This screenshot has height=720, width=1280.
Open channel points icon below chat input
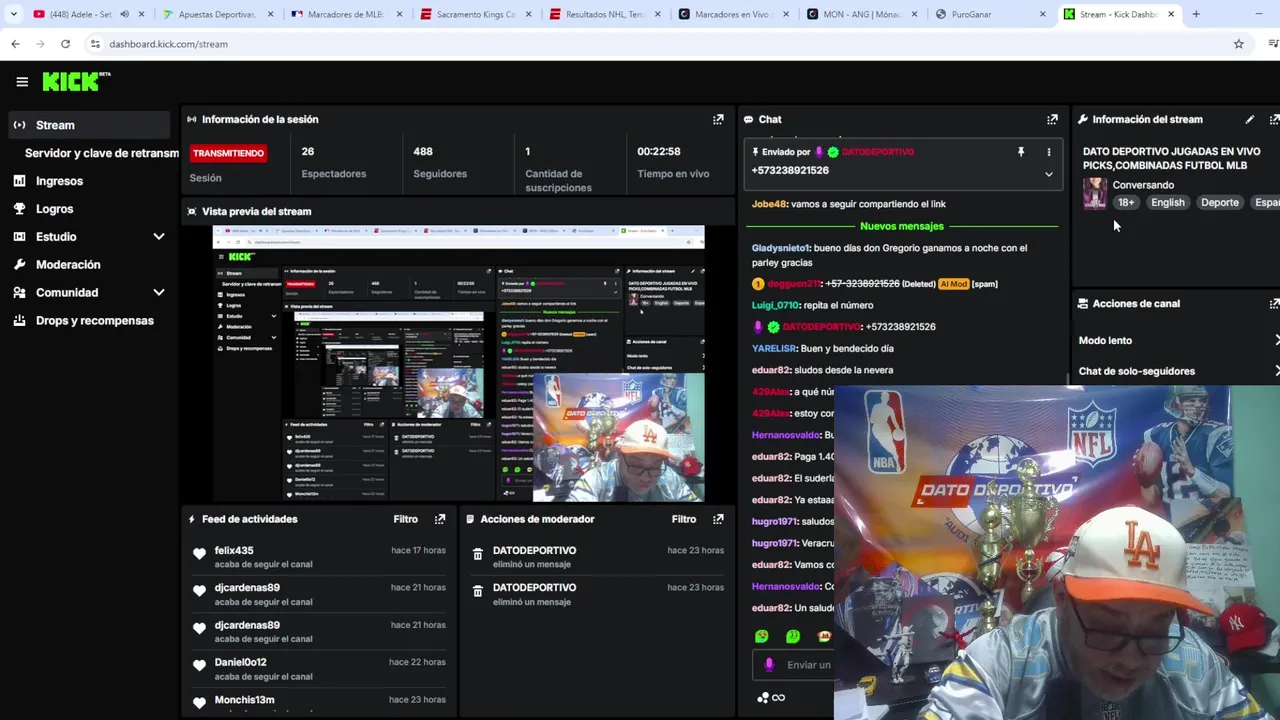click(x=764, y=697)
